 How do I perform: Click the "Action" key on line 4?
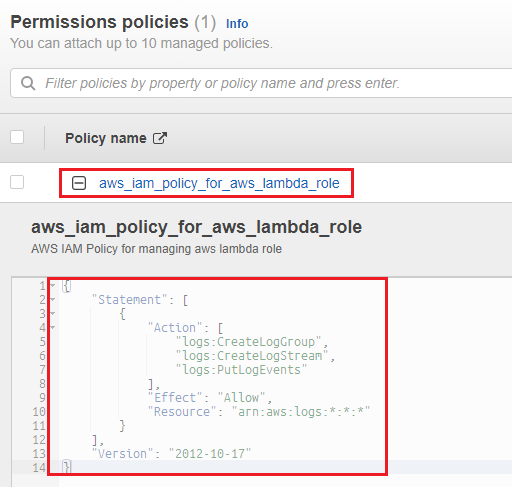point(175,328)
